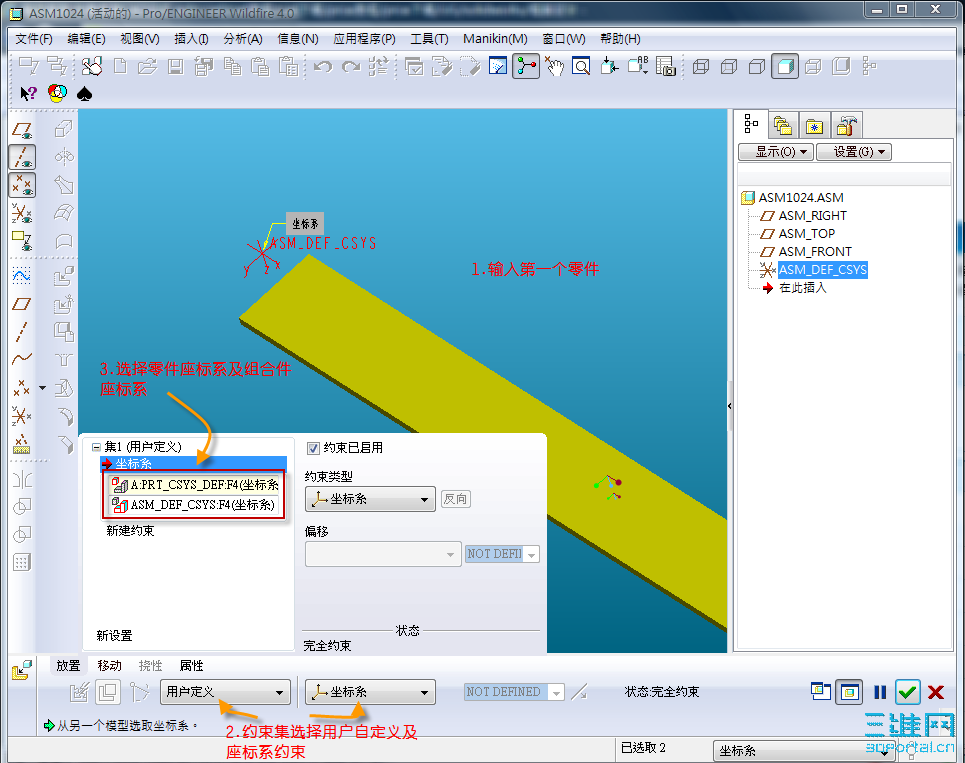Screen dimensions: 965x763
Task: Open the 显示(O) dropdown
Action: 776,152
